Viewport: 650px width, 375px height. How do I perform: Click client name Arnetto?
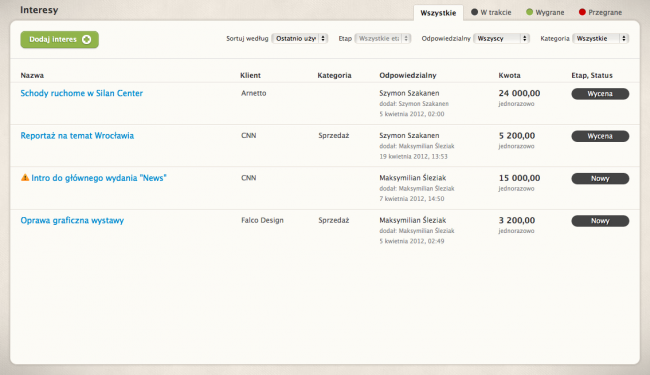click(254, 93)
